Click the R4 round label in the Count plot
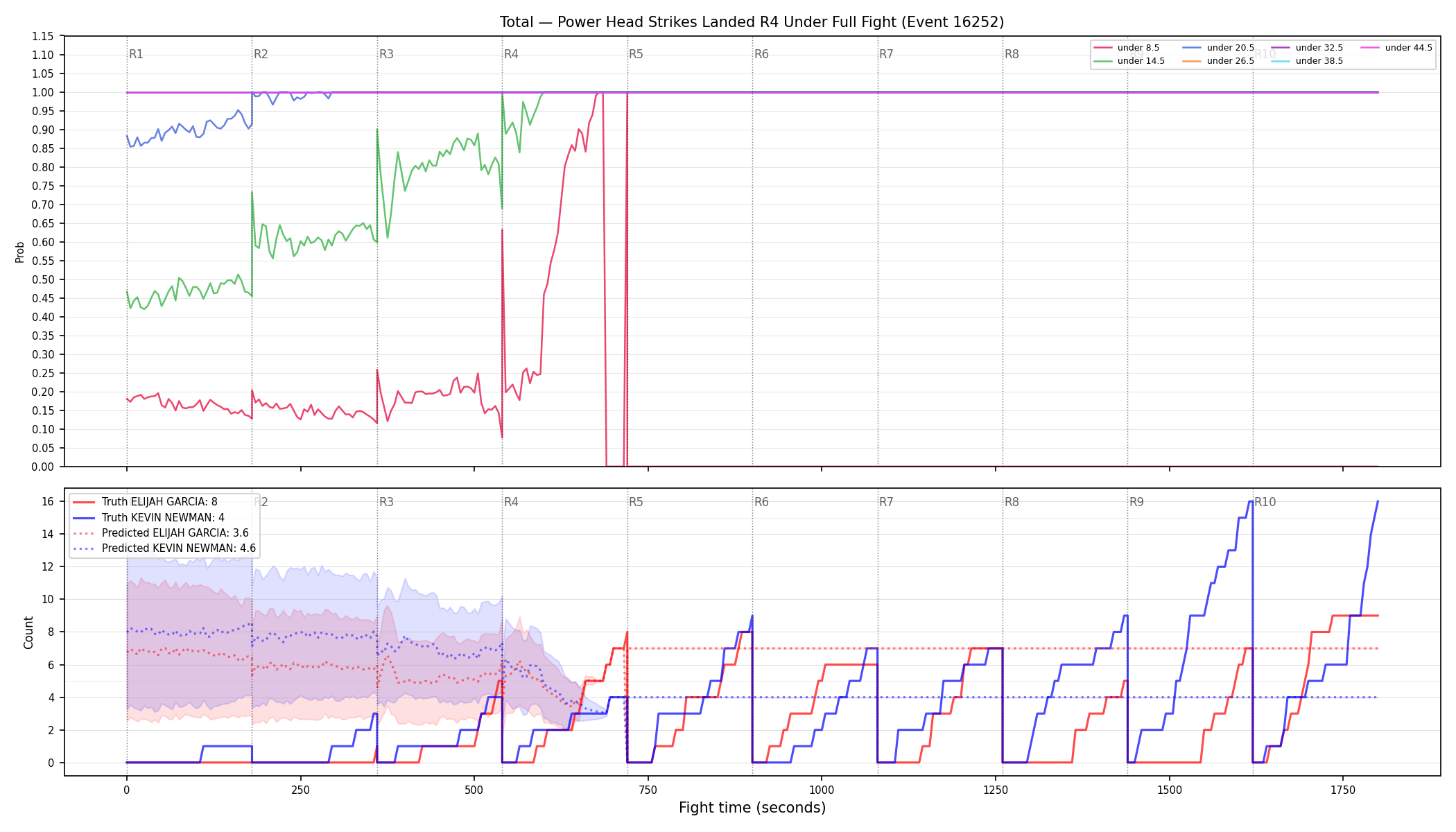The height and width of the screenshot is (832, 1456). (511, 502)
